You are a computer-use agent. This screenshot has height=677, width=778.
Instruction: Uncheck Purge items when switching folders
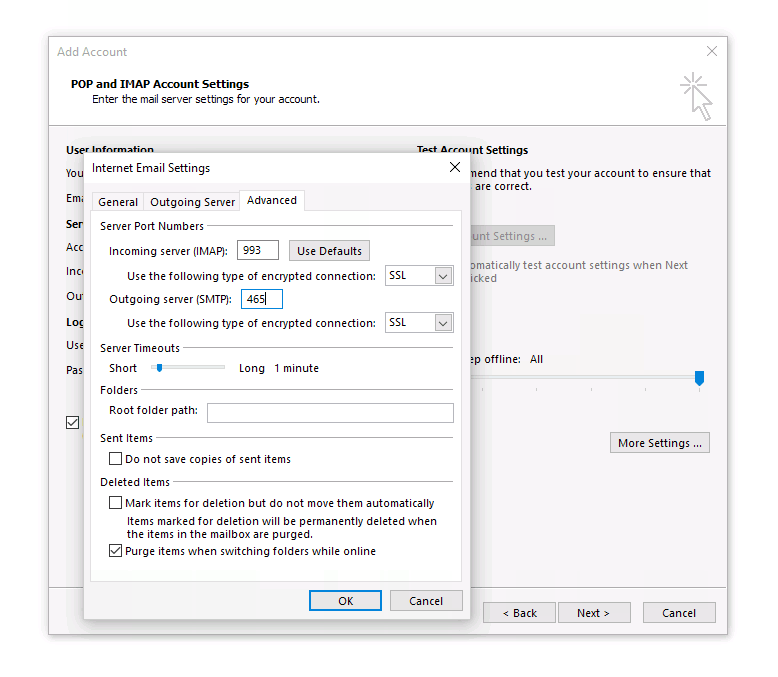(116, 551)
